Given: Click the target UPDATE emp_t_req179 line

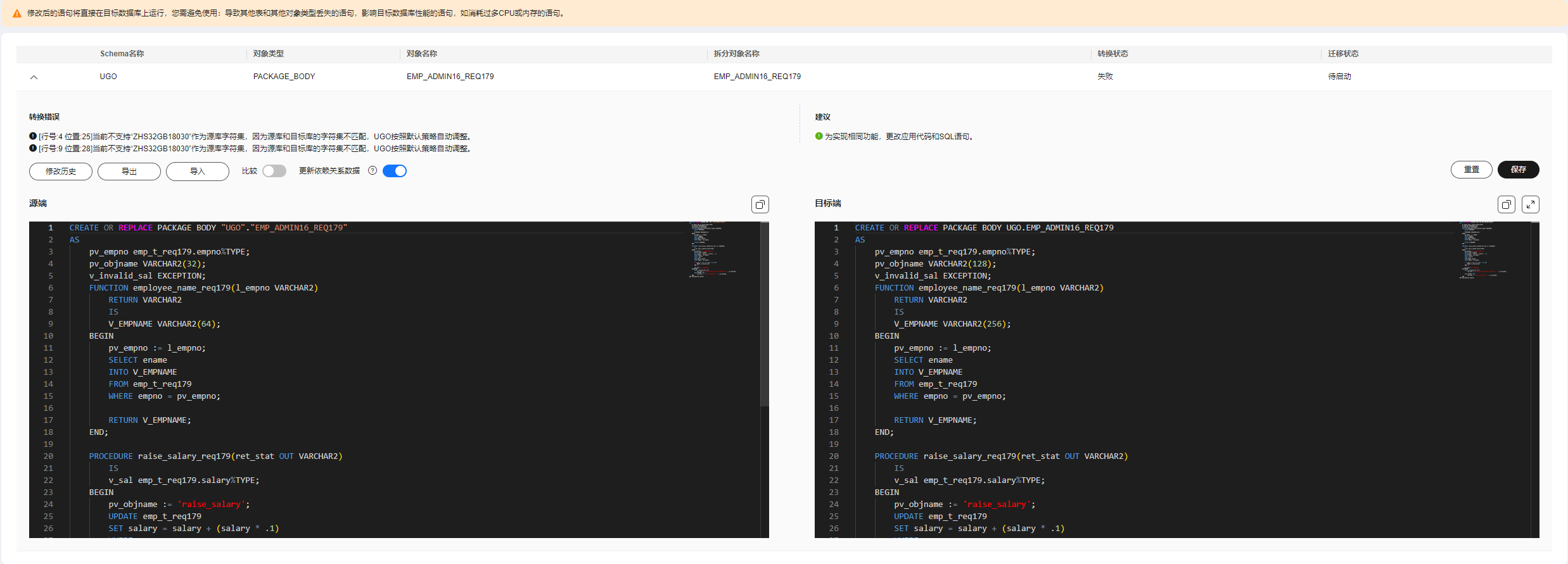Looking at the screenshot, I should pyautogui.click(x=940, y=517).
